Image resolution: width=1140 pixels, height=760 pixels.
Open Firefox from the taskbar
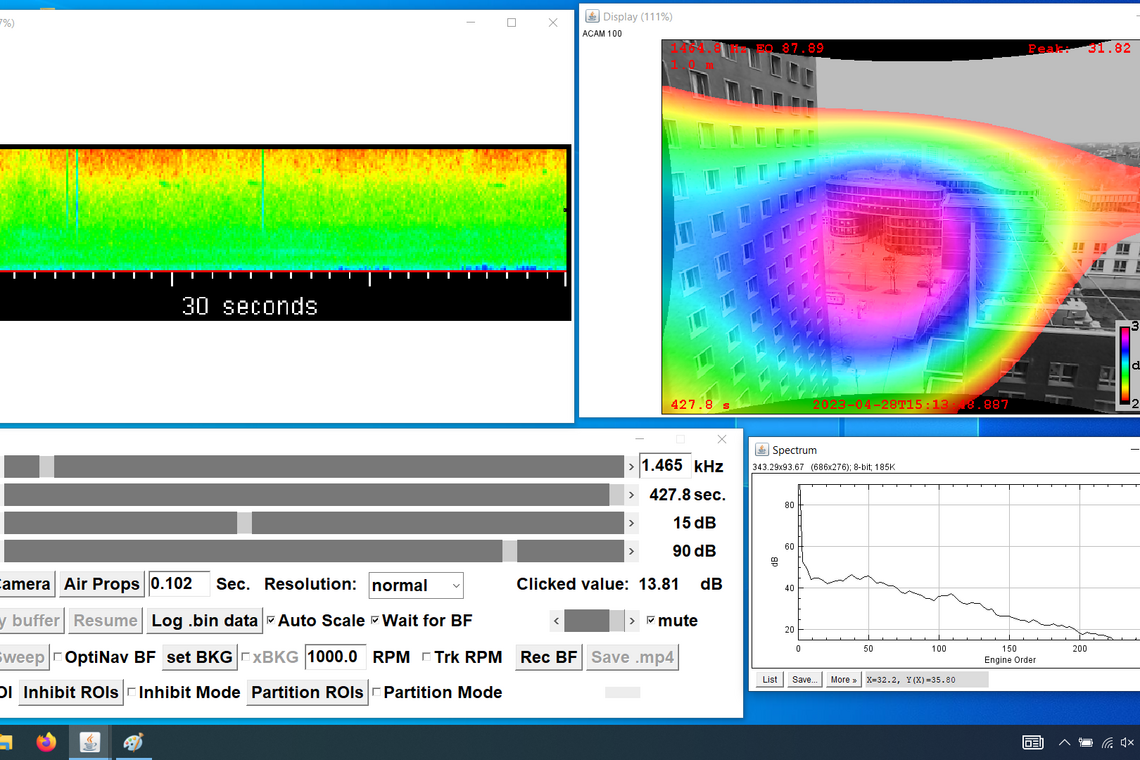46,742
